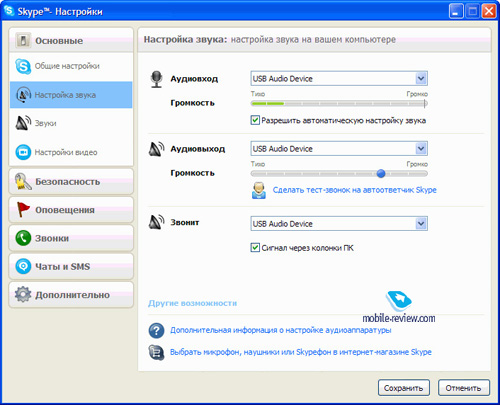Click the green phone icon for Звонки
The height and width of the screenshot is (405, 500).
pos(23,238)
